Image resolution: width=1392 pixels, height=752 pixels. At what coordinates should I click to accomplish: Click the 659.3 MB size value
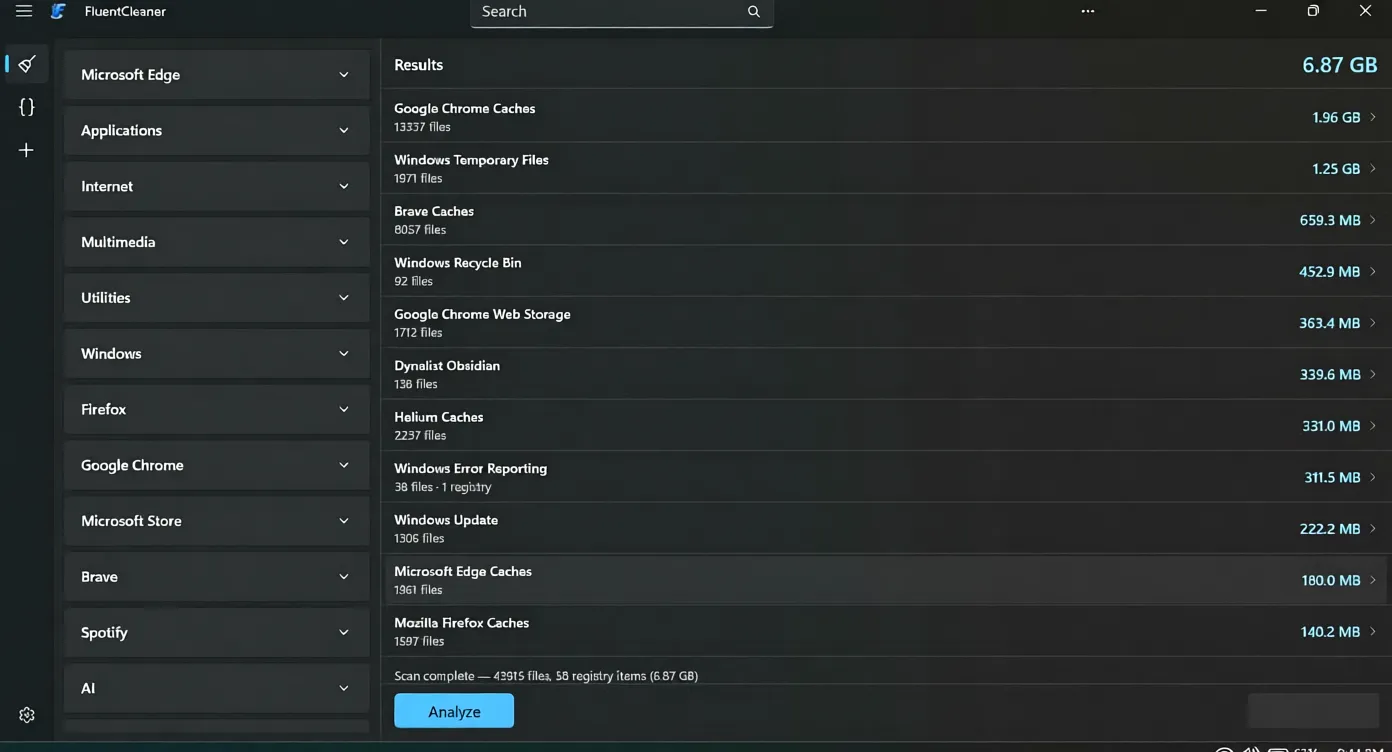pos(1330,220)
